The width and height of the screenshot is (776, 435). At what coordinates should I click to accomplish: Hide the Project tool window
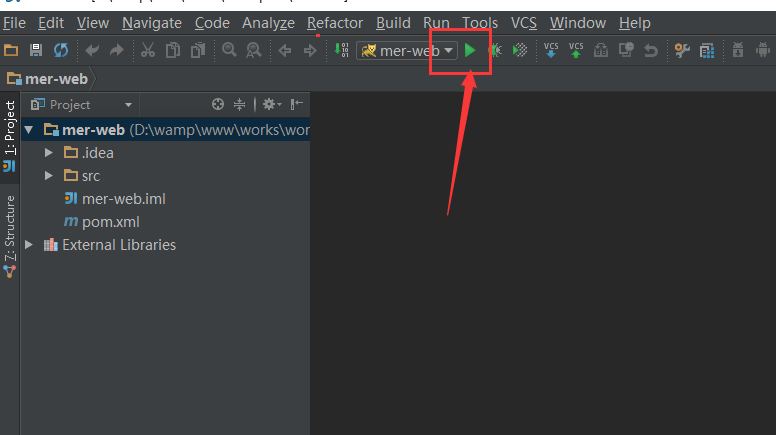click(x=296, y=104)
